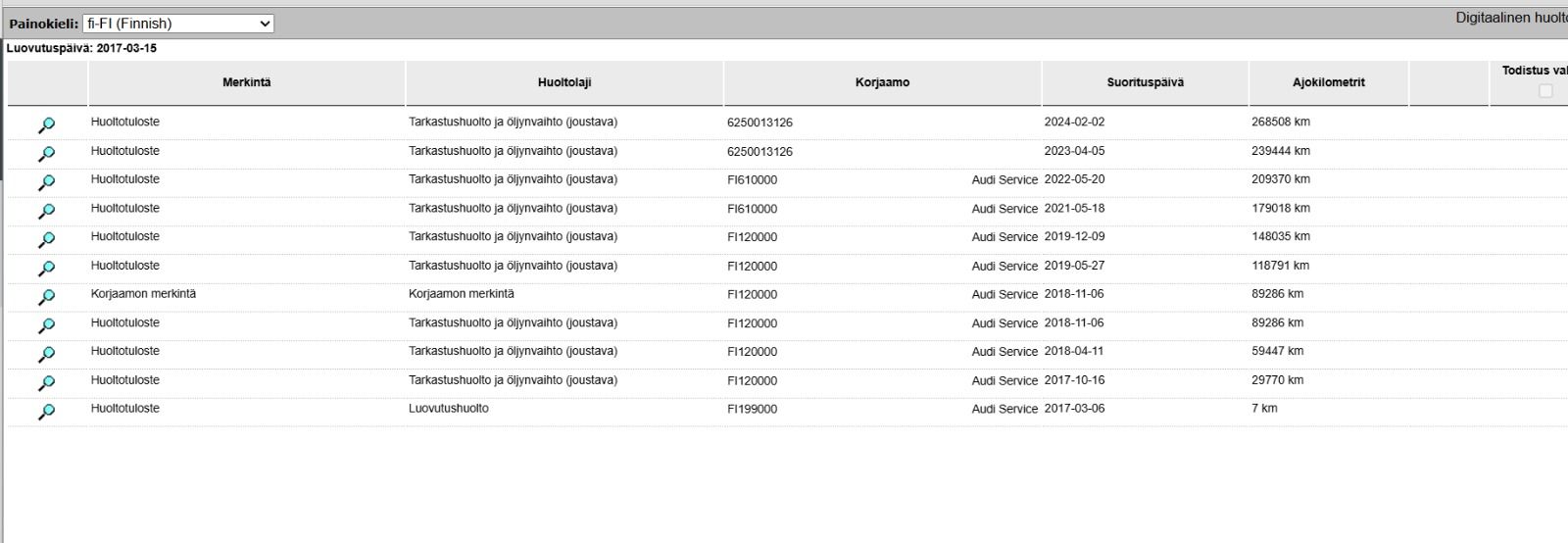Tick the Todistus select-all checkbox
The image size is (1568, 543).
(1545, 90)
